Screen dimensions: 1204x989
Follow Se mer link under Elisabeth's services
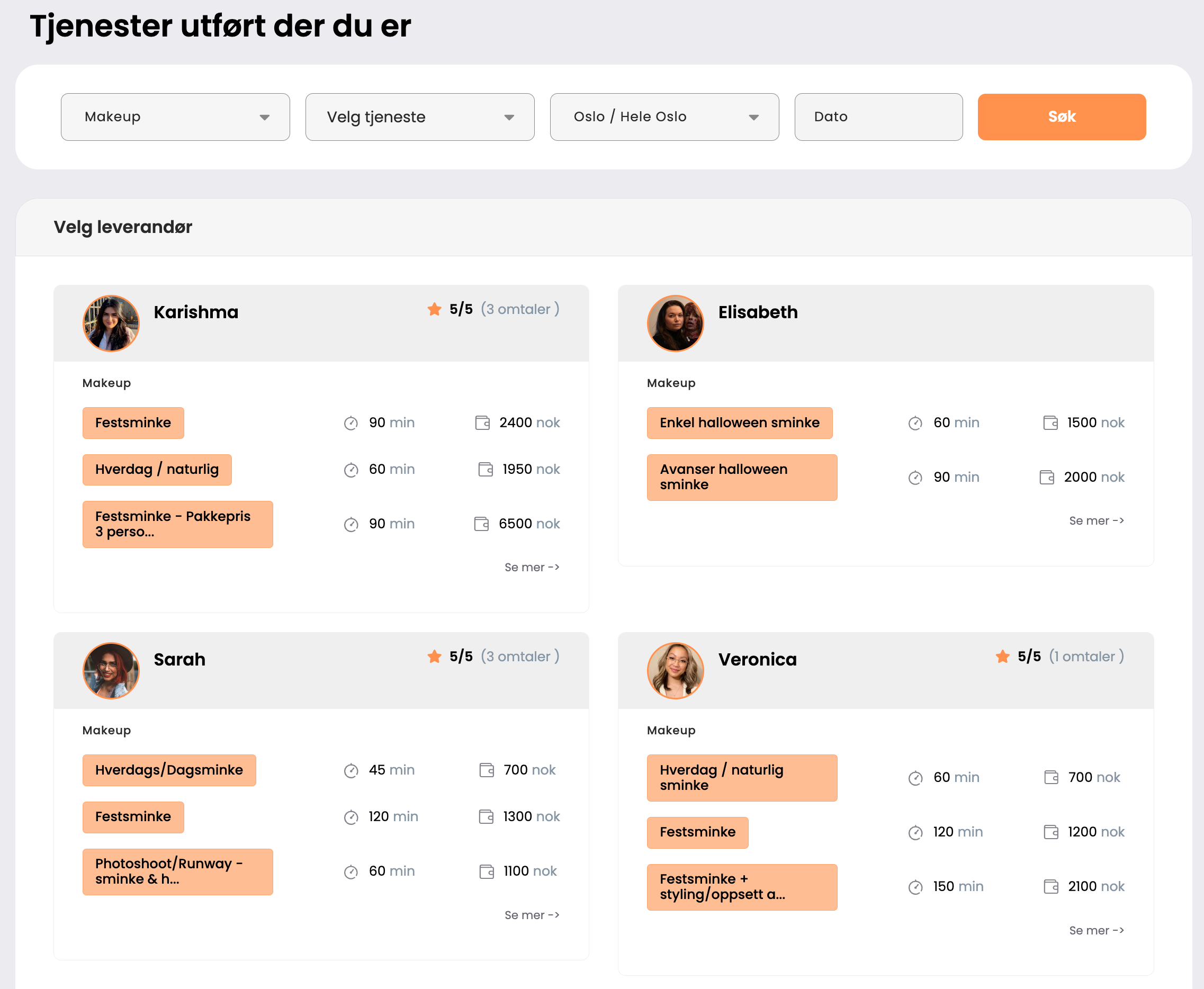coord(1096,520)
